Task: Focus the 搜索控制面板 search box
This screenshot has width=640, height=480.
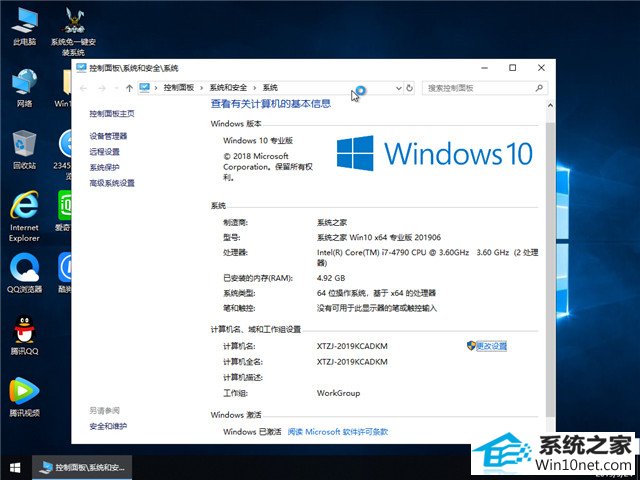Action: [484, 88]
